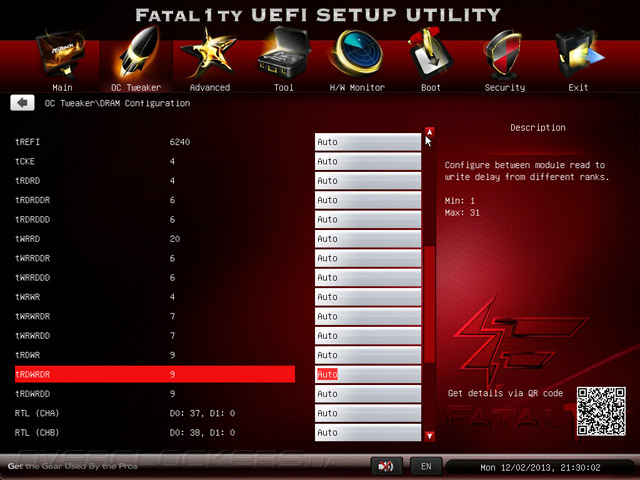Open the H/W Monitor radar icon
The width and height of the screenshot is (640, 480).
356,53
